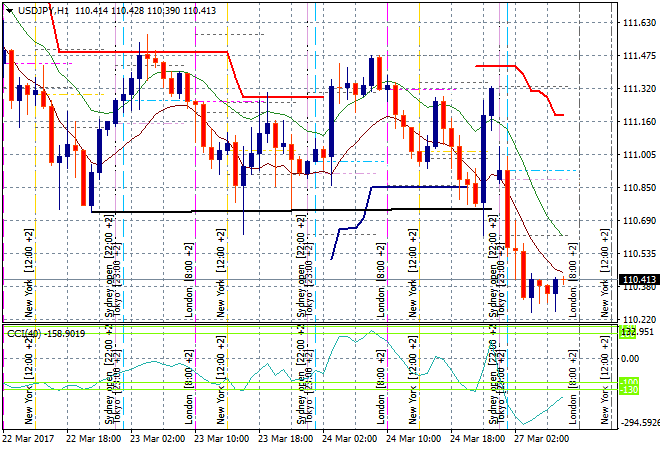Click the 111.000 price axis label
Screen dimensions: 660x450
coord(636,155)
